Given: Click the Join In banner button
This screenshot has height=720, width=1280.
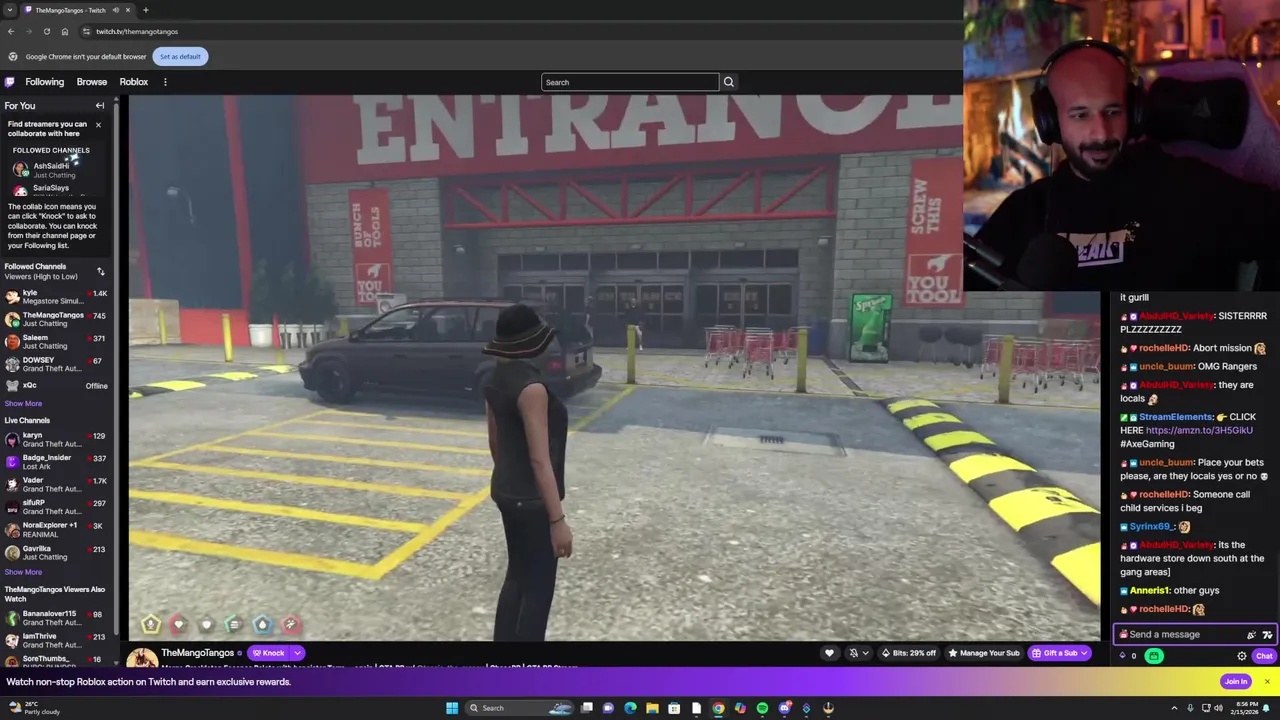Looking at the screenshot, I should click(1236, 682).
